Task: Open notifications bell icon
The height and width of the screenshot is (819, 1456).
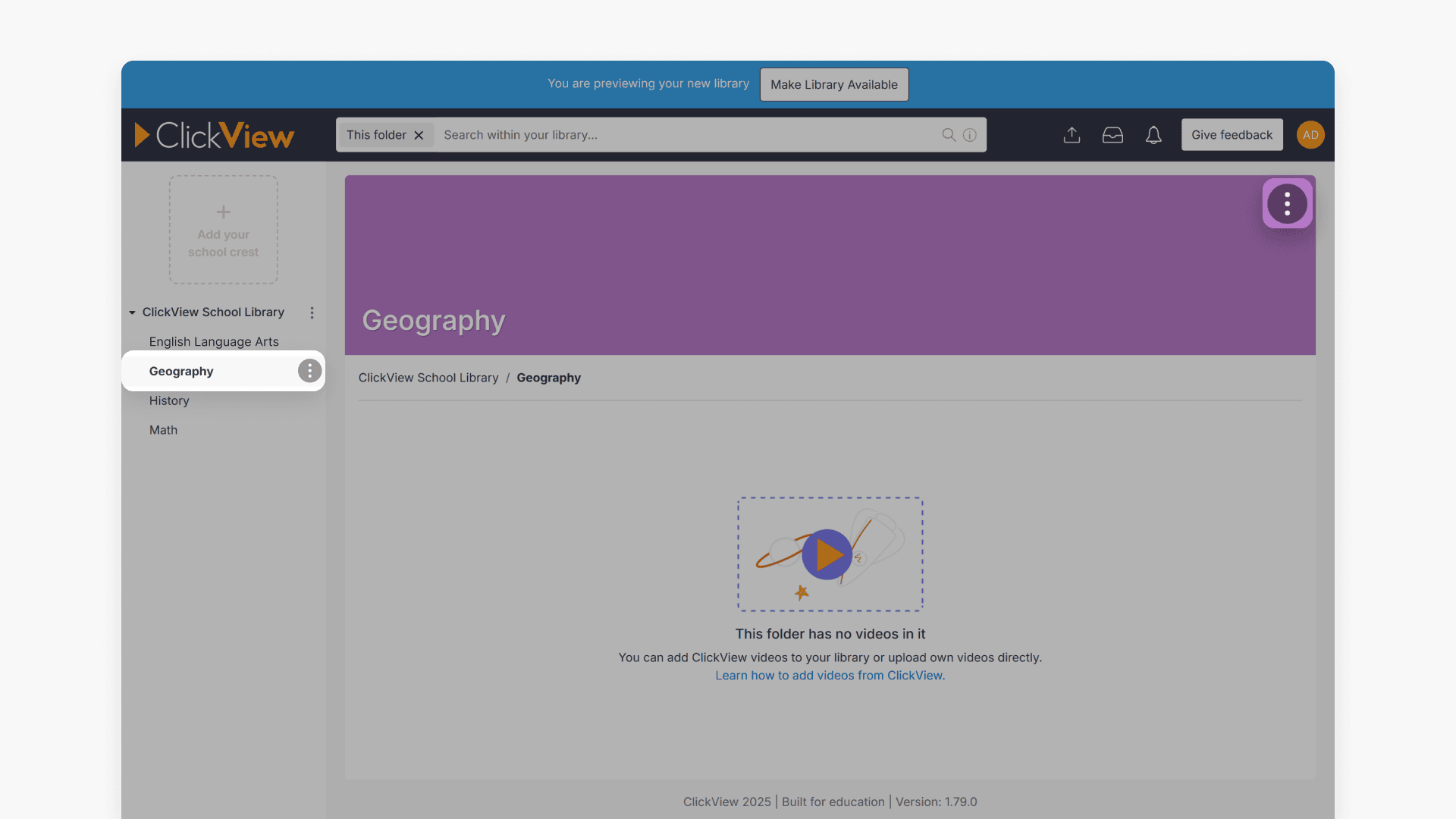Action: [1153, 135]
